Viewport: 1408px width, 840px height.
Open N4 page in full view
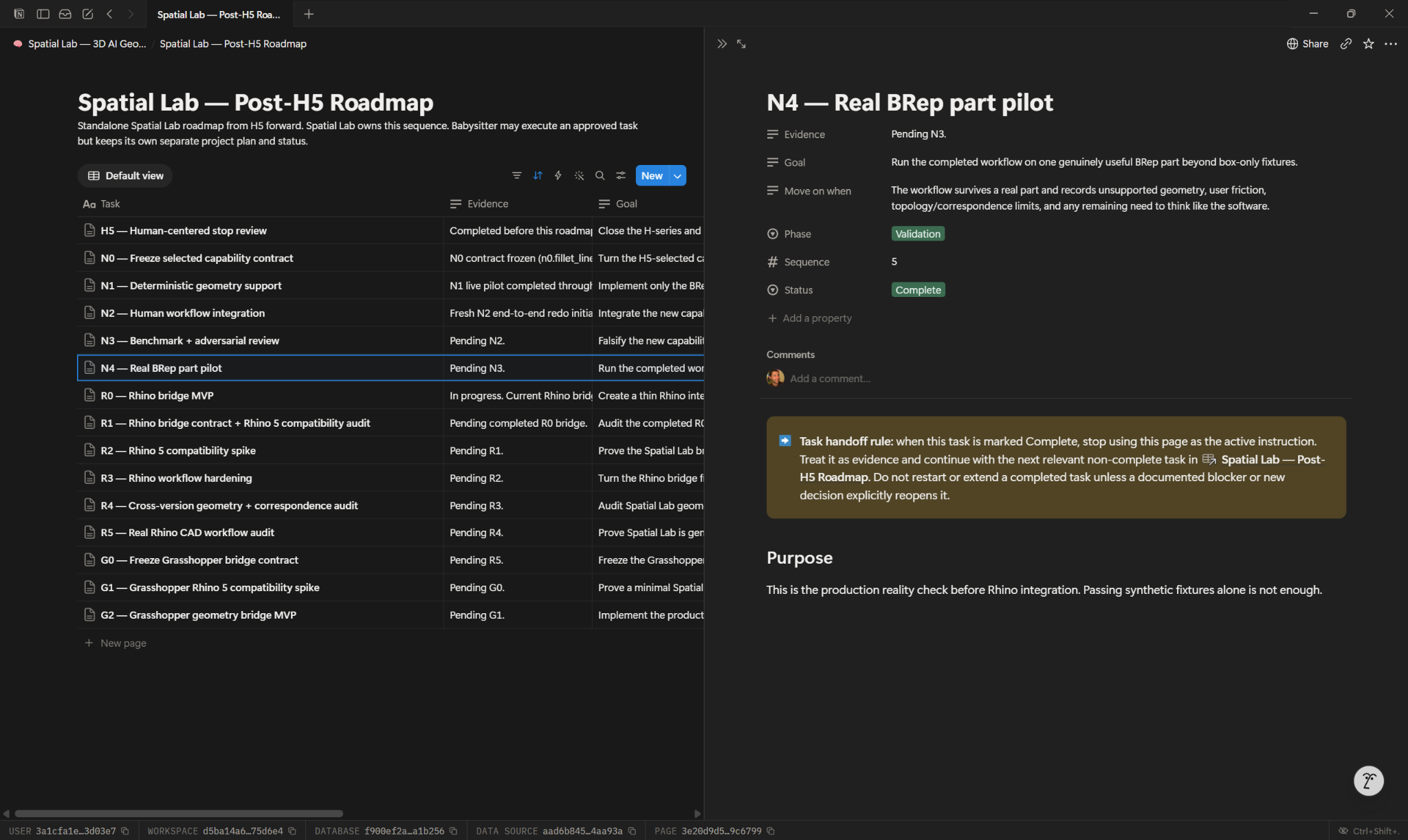[741, 44]
